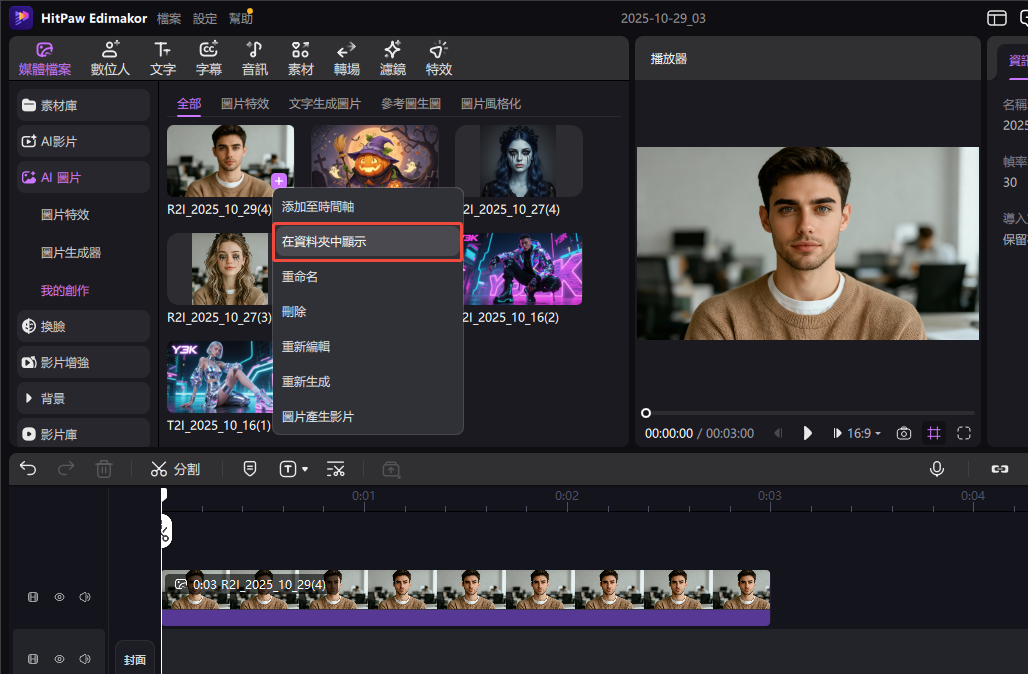Toggle the grid overlay in the player

[x=933, y=433]
